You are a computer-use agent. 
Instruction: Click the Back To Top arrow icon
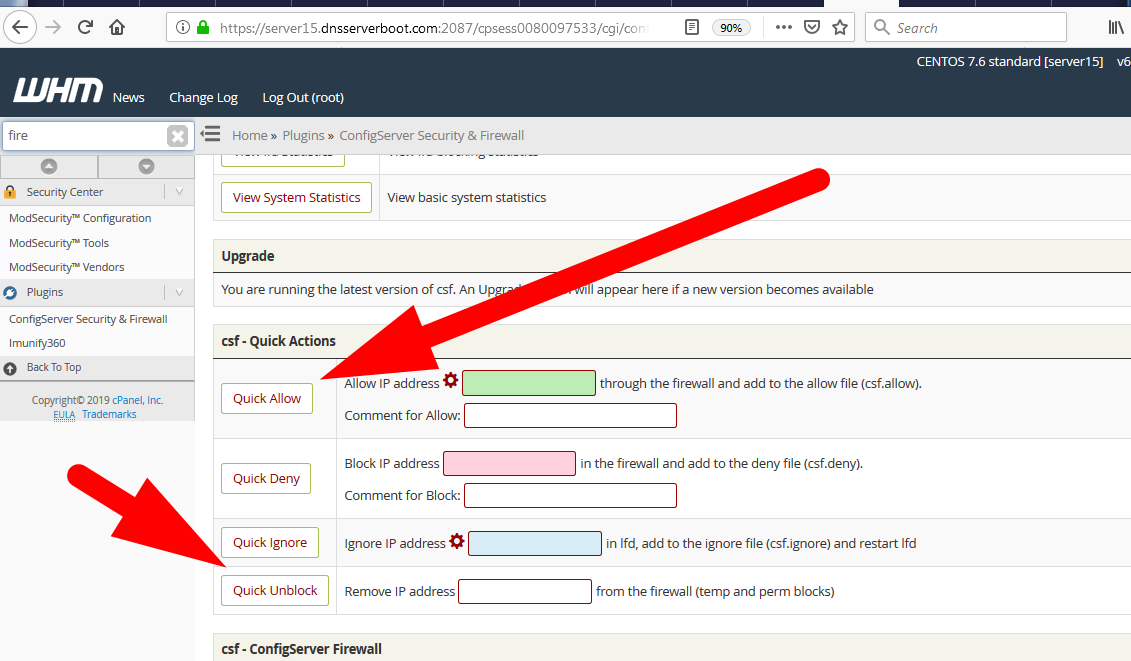[x=10, y=368]
